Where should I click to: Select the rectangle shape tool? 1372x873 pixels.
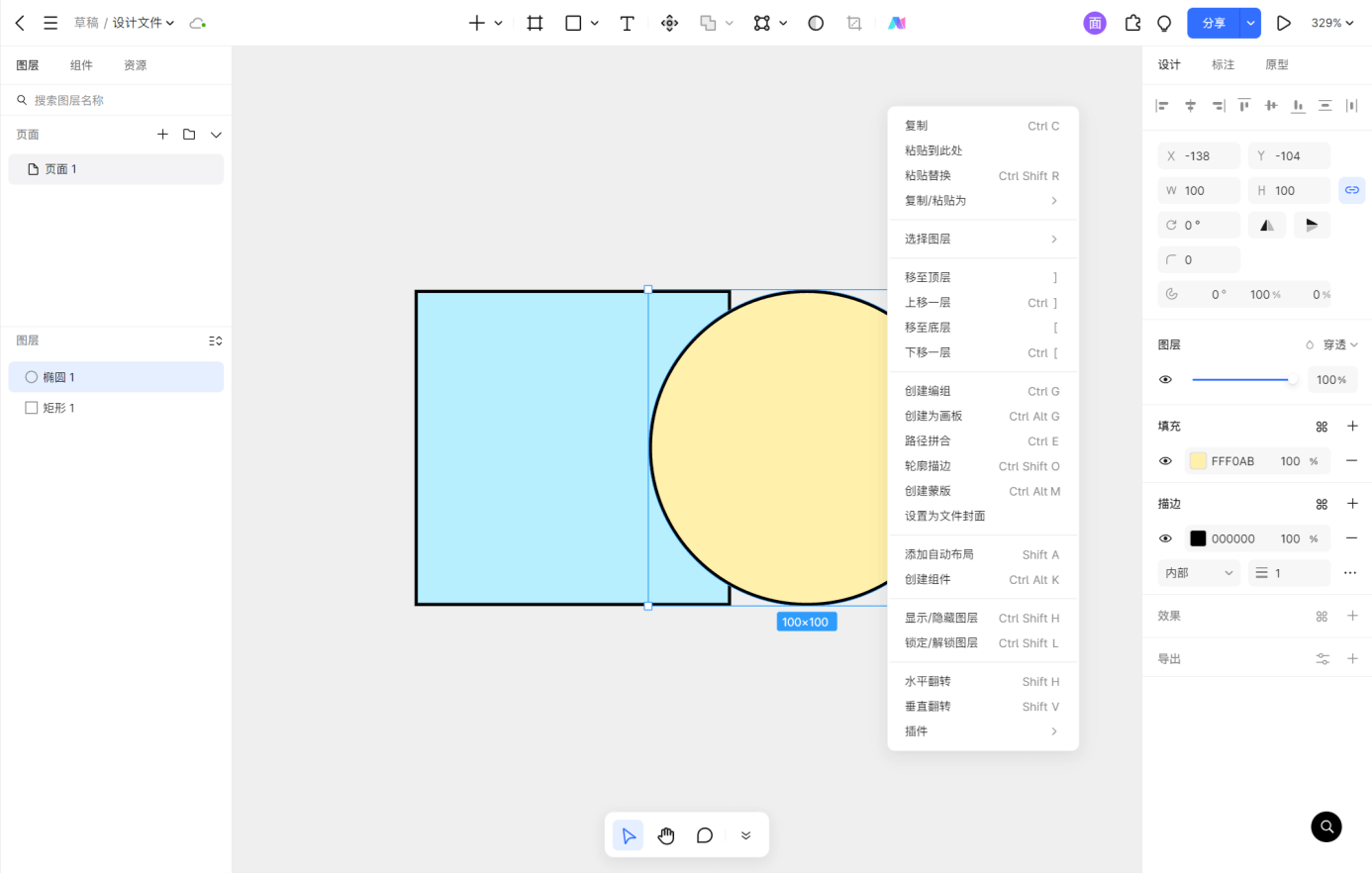coord(573,23)
